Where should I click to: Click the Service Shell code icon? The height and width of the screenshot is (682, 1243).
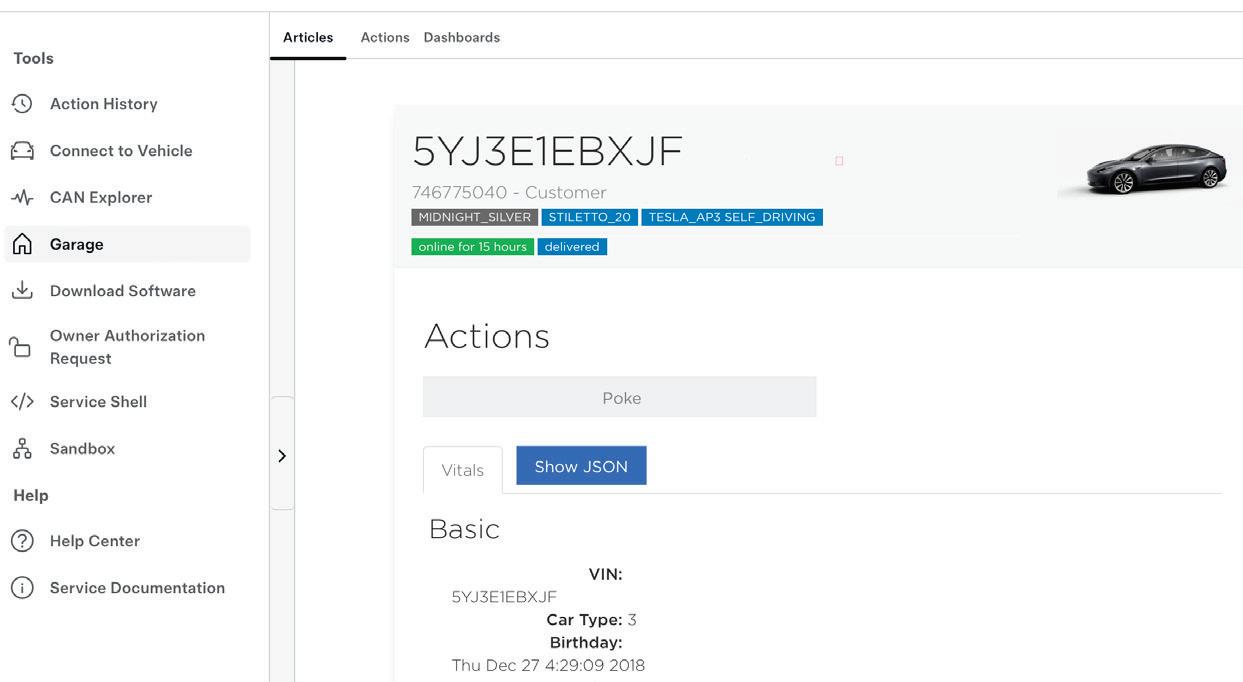coord(22,401)
